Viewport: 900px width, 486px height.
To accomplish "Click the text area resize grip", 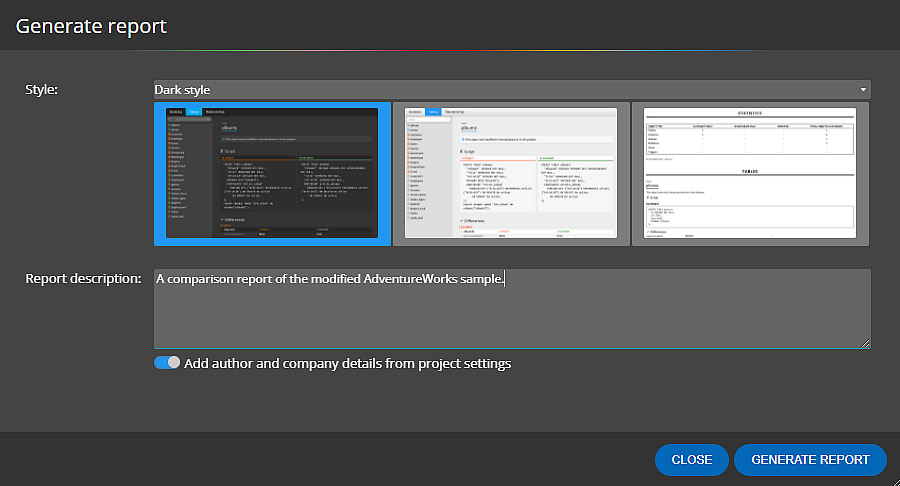I will point(866,343).
